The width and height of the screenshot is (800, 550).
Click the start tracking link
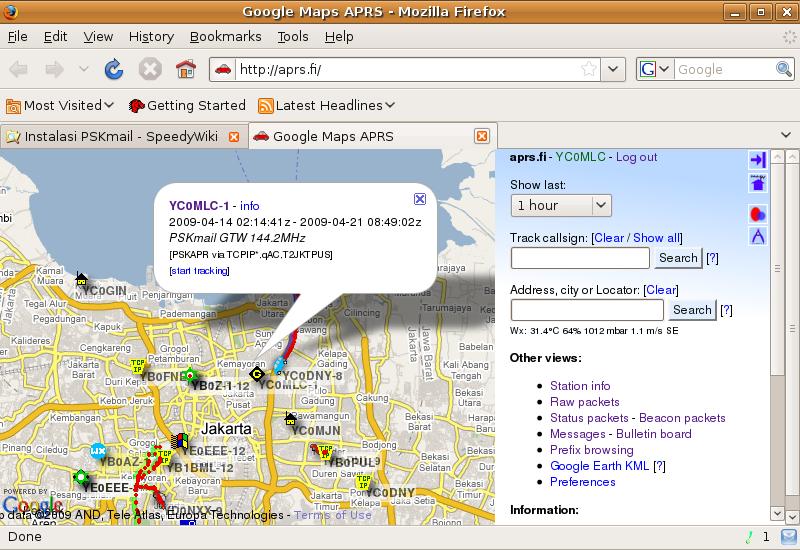tap(199, 271)
